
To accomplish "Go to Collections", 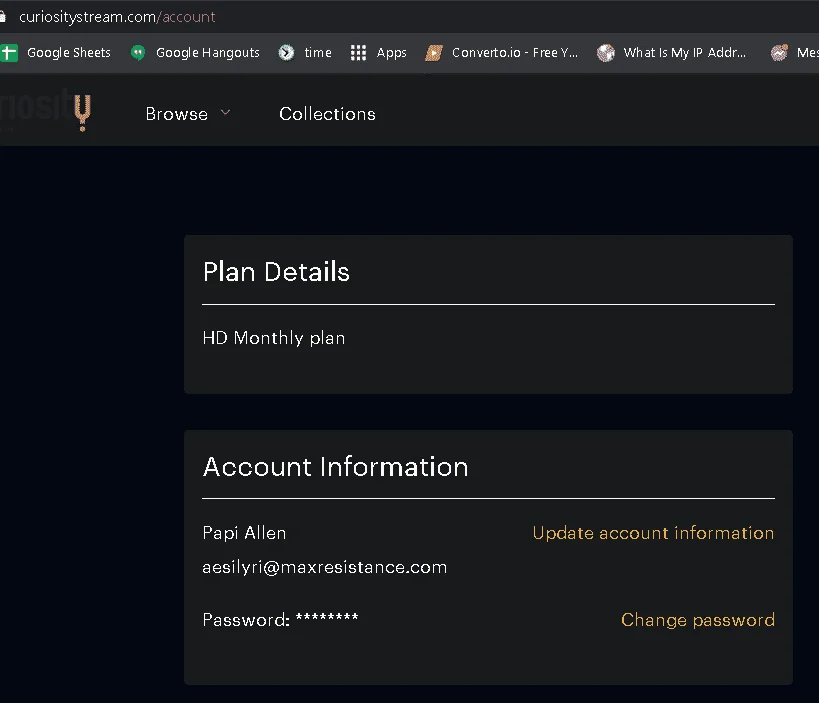I will tap(327, 114).
